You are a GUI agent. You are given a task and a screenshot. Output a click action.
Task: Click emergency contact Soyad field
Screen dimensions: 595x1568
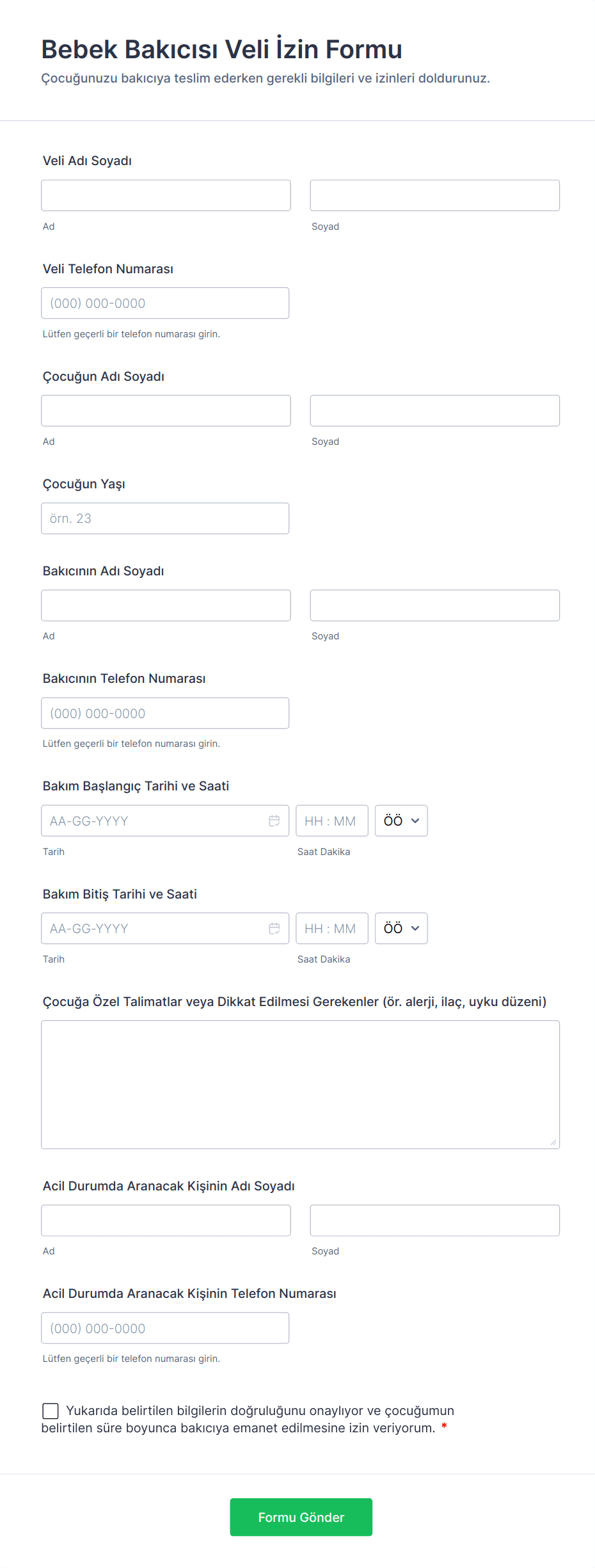(434, 1220)
